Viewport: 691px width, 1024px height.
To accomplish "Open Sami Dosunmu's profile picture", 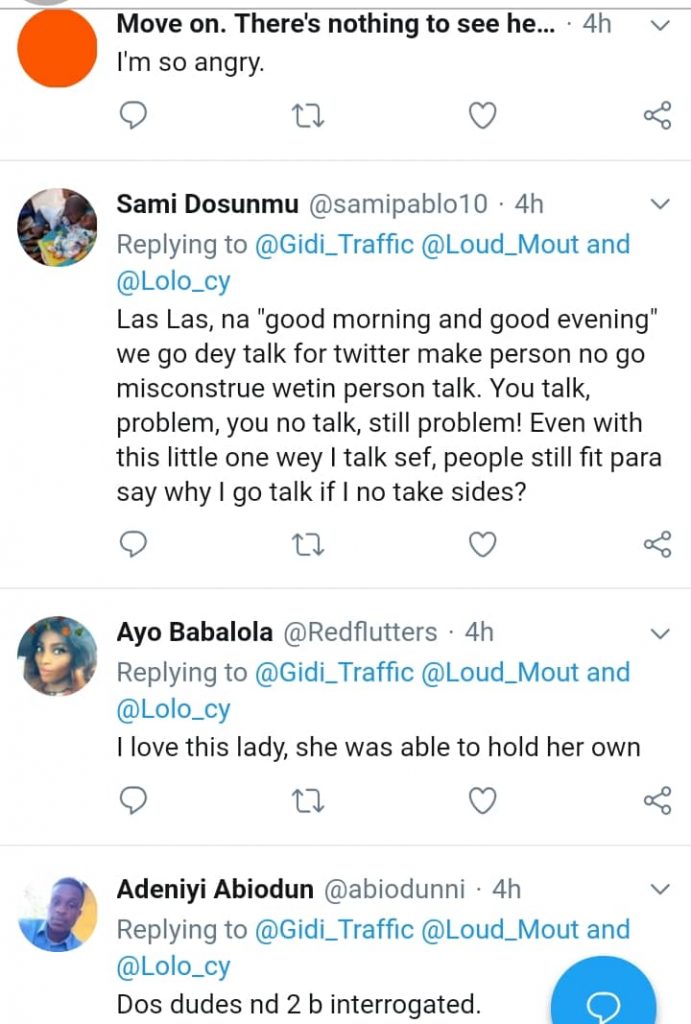I will pos(57,228).
